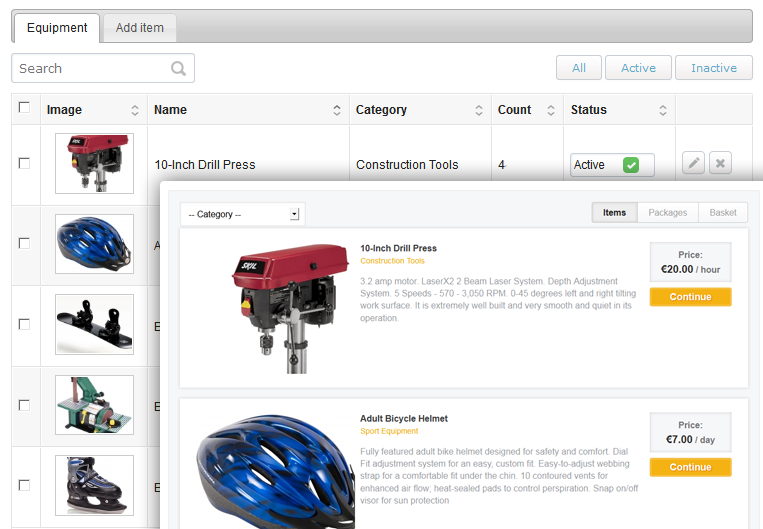Click large bicycle helmet product image
Image resolution: width=763 pixels, height=529 pixels.
click(275, 471)
